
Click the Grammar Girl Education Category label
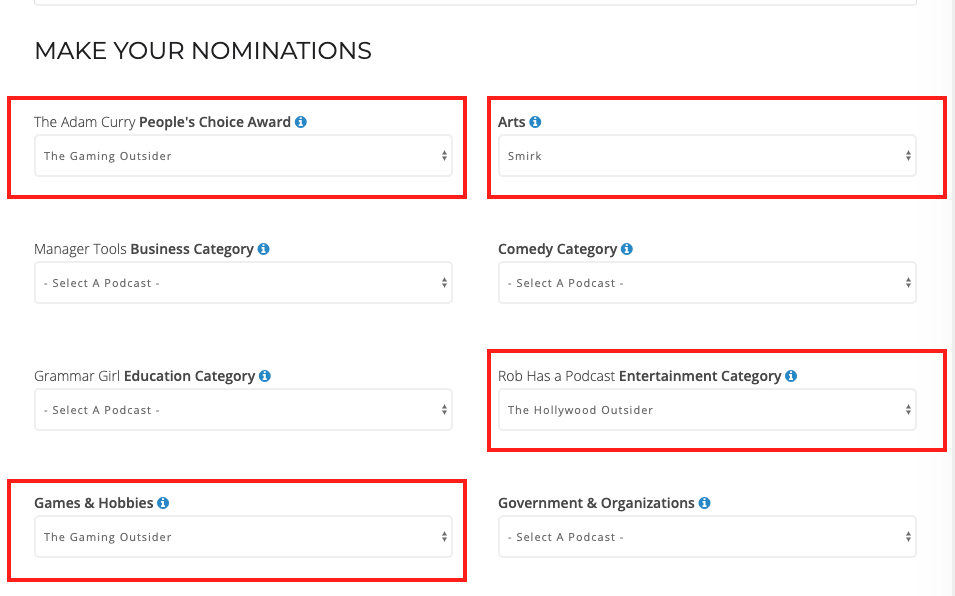click(x=144, y=376)
